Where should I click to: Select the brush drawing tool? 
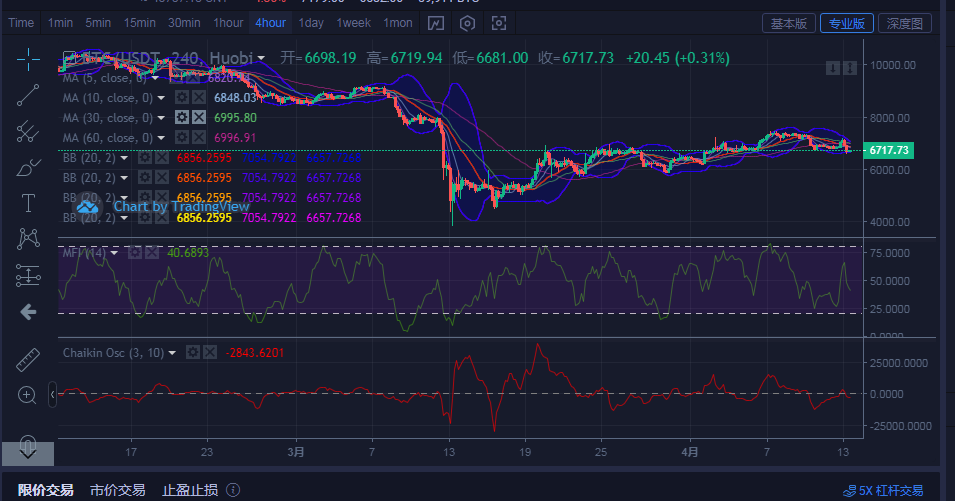[x=28, y=167]
